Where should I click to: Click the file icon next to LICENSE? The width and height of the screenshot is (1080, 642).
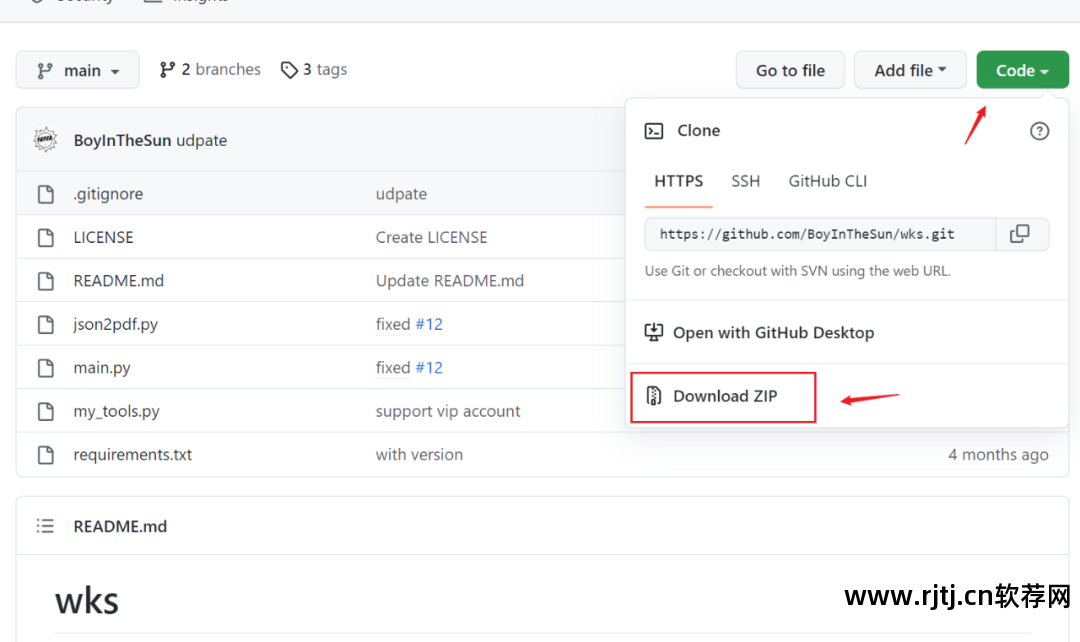(x=45, y=238)
